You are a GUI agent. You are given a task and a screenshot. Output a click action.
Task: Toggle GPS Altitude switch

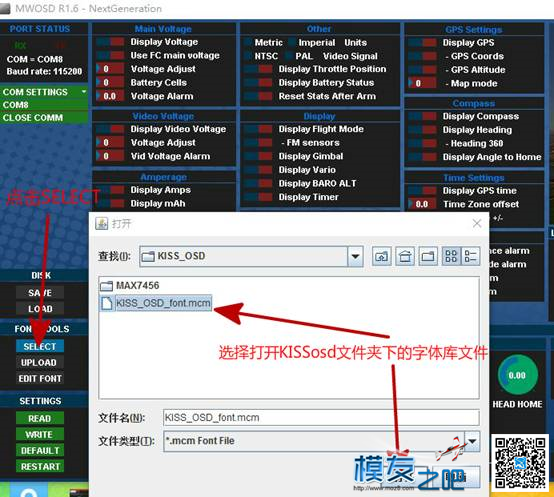click(x=423, y=70)
